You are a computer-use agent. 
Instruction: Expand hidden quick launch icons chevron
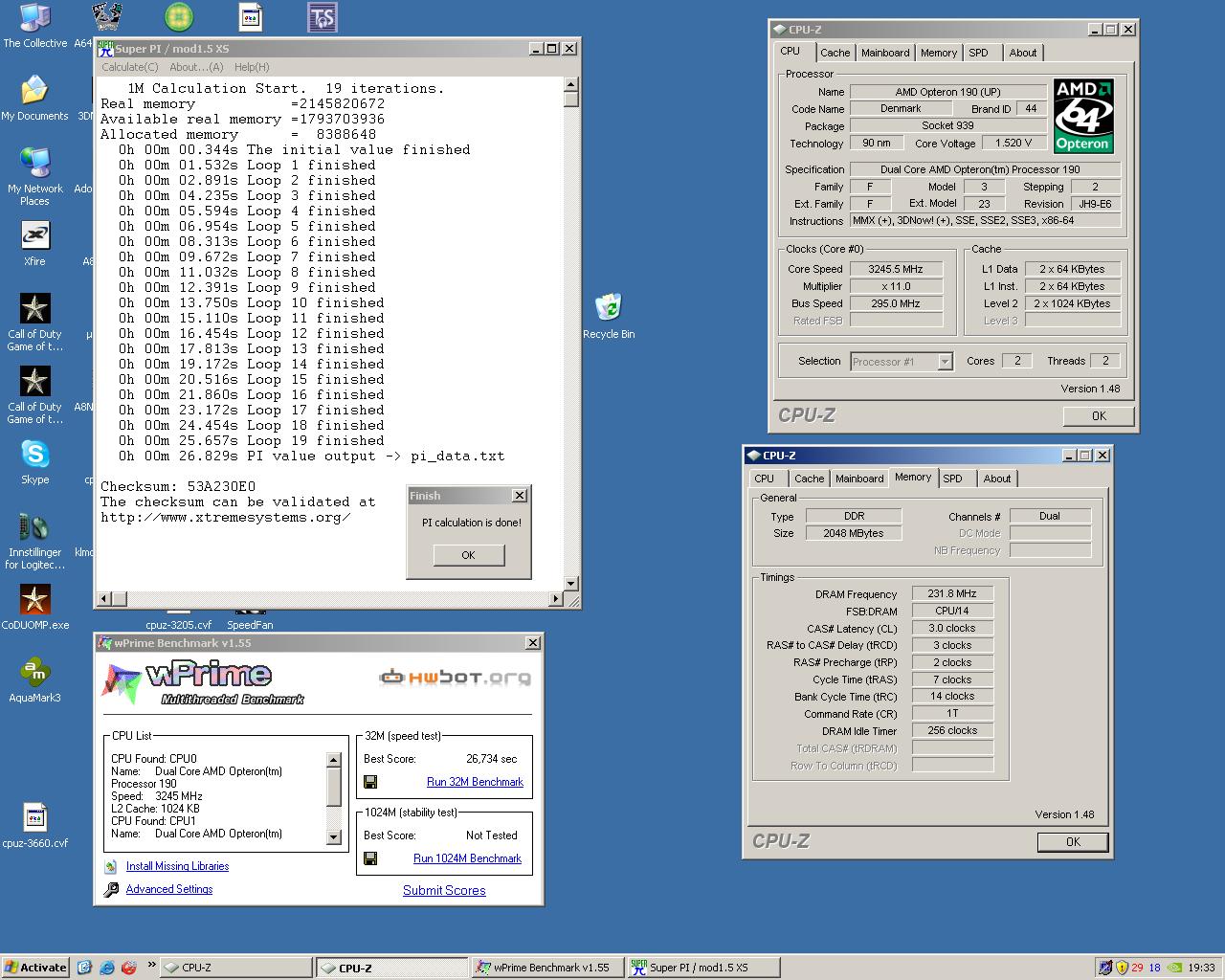point(151,966)
